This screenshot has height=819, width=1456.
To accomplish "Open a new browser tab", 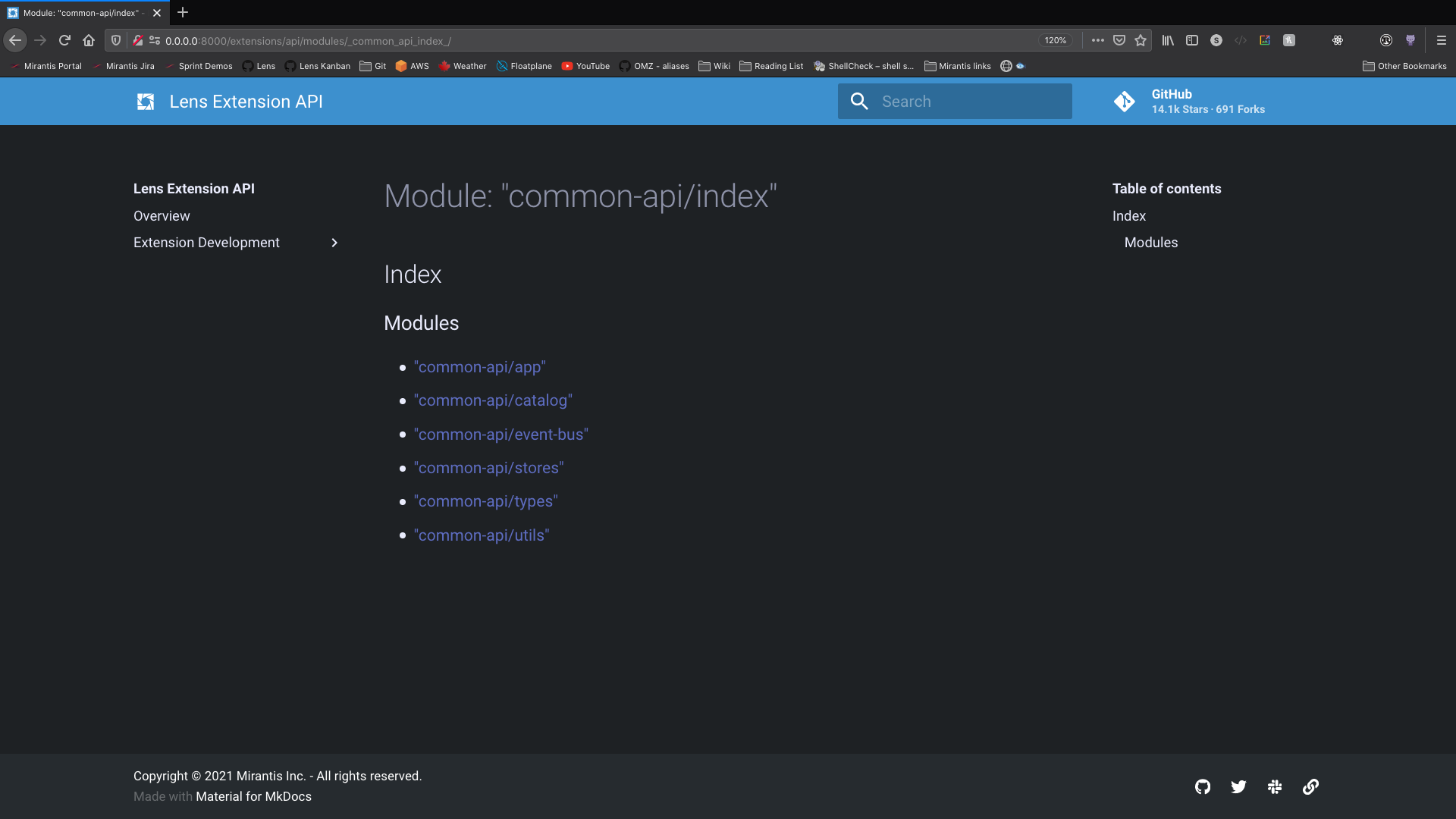I will (183, 12).
